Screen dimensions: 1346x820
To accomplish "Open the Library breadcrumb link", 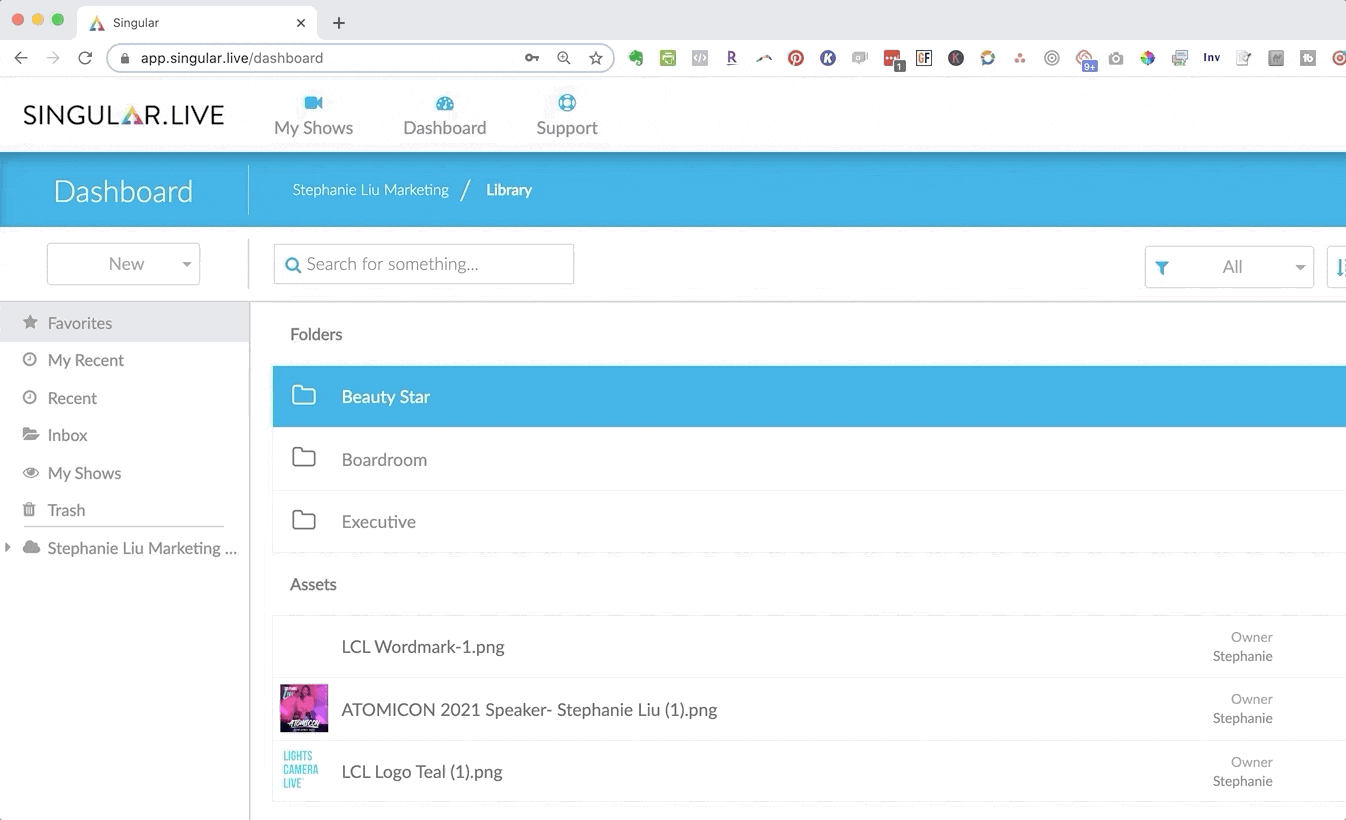I will coord(508,189).
